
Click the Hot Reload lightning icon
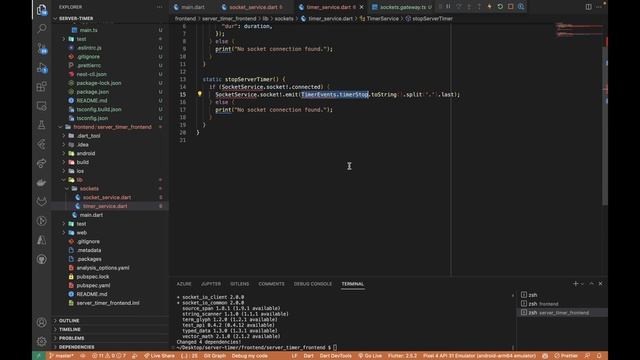(489, 7)
